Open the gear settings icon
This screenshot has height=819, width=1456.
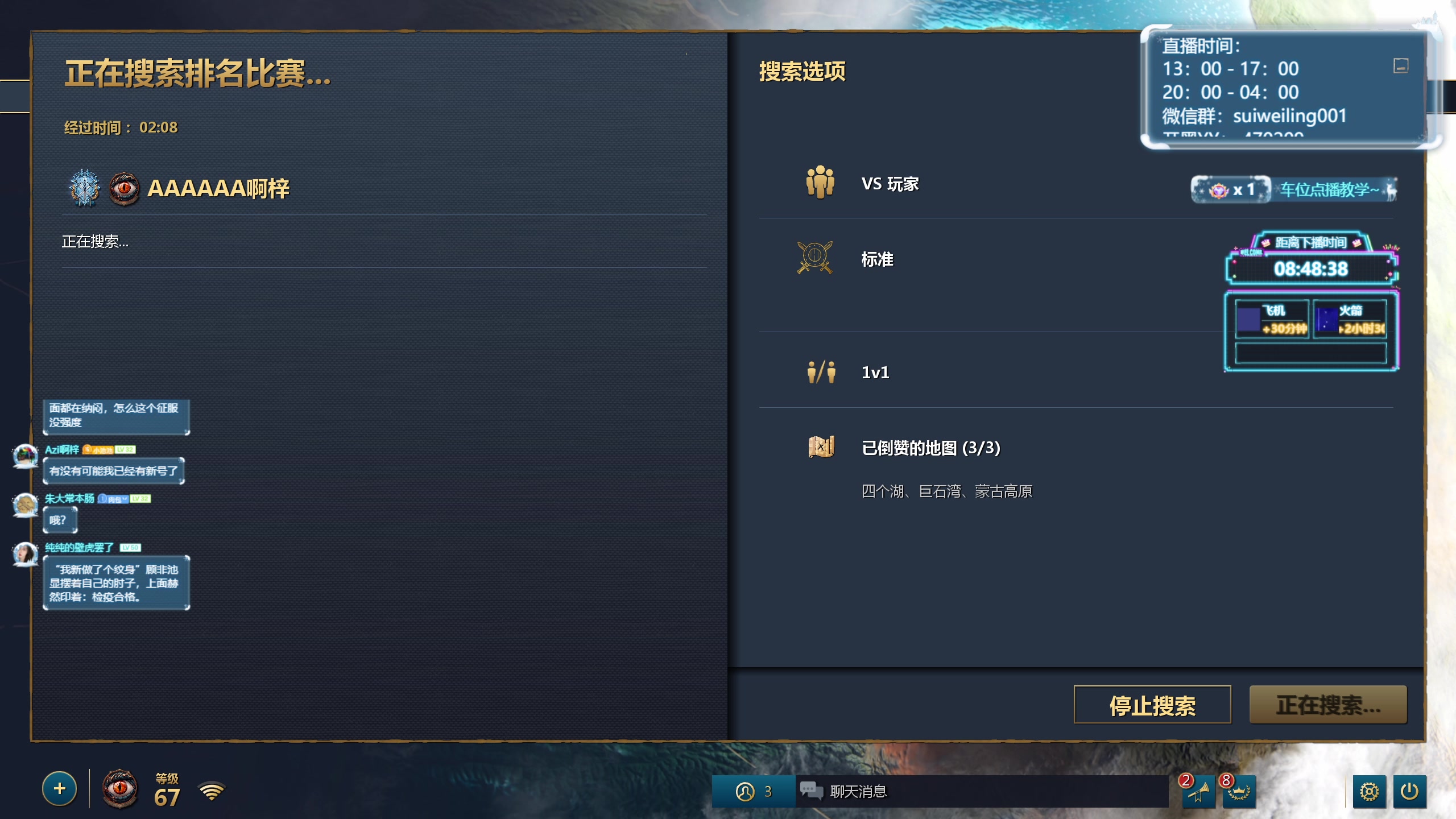tap(1369, 791)
